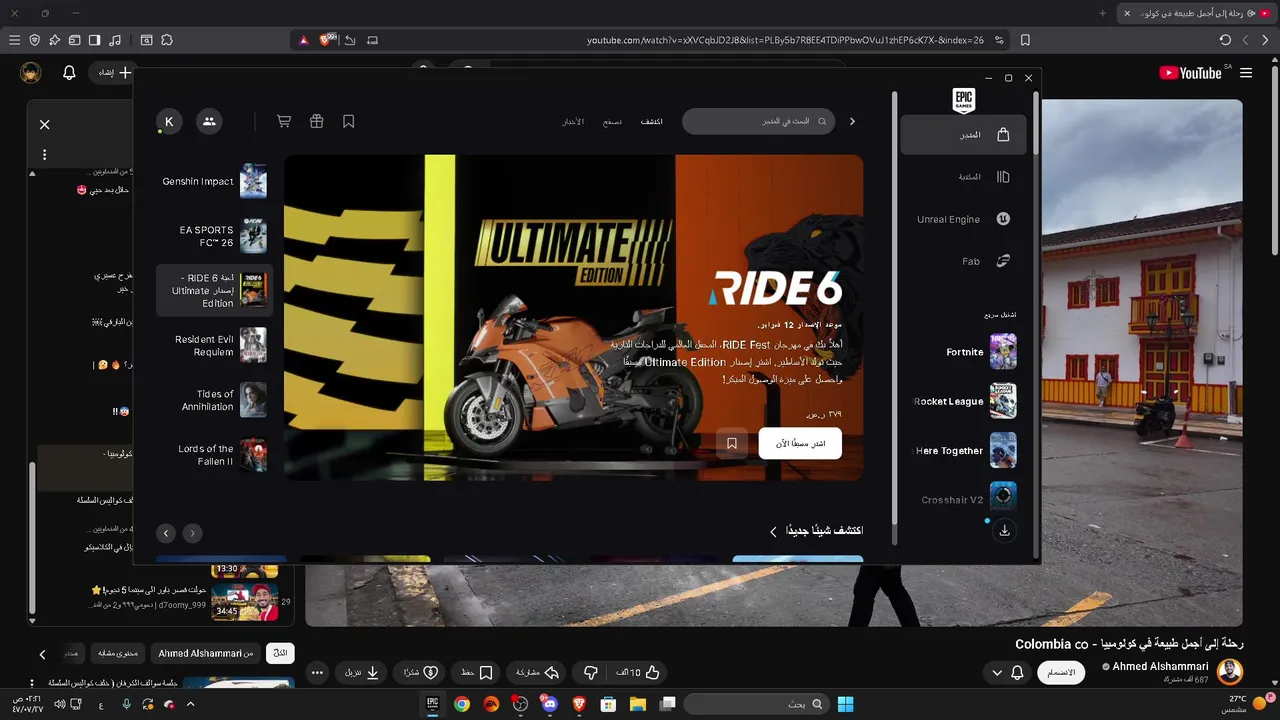Click the buy now button for RIDE 6

pyautogui.click(x=800, y=443)
